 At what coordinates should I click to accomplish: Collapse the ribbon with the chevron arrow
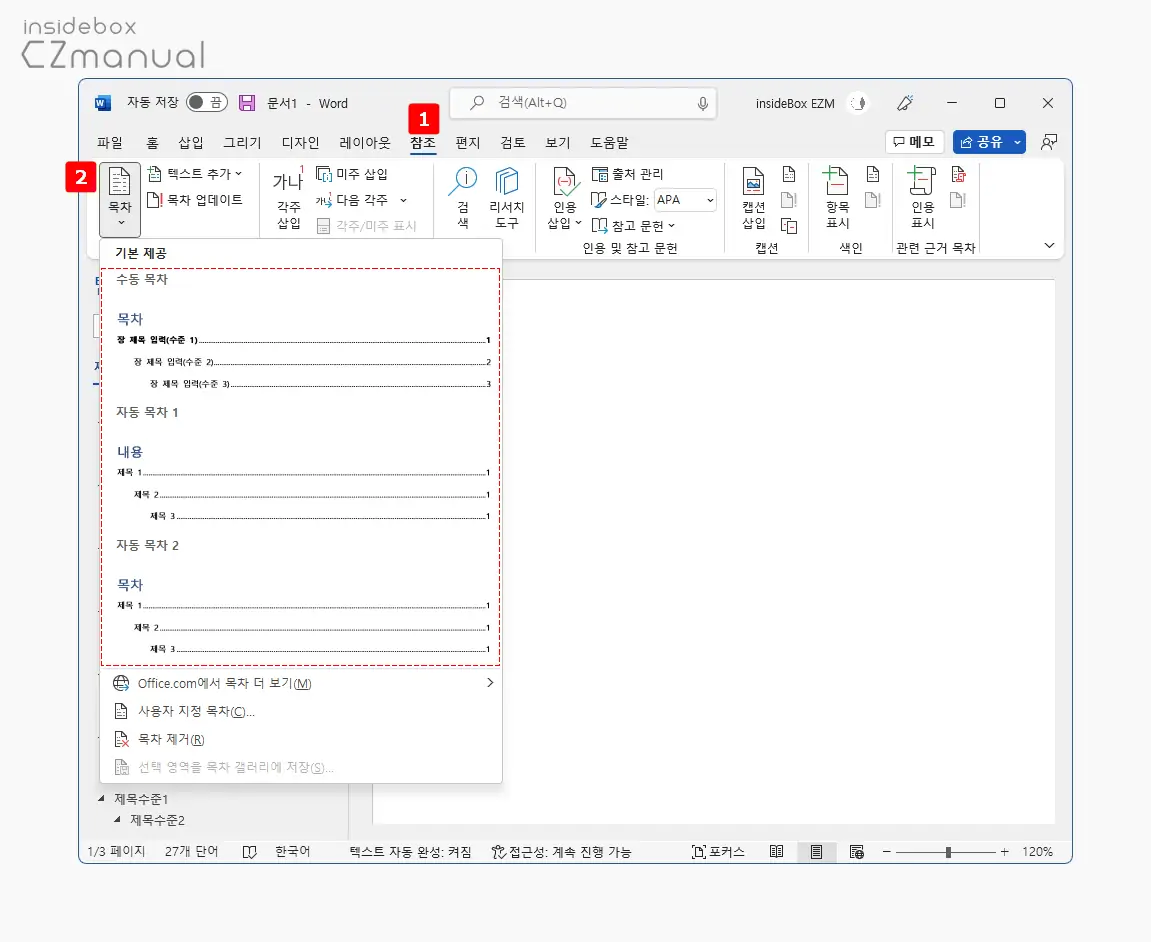point(1049,246)
